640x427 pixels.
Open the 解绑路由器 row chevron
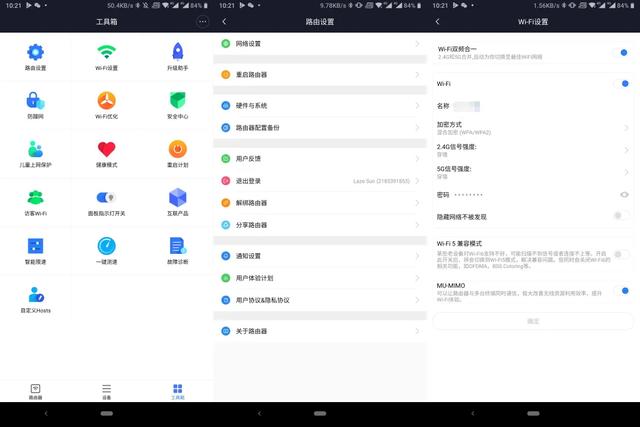point(417,202)
